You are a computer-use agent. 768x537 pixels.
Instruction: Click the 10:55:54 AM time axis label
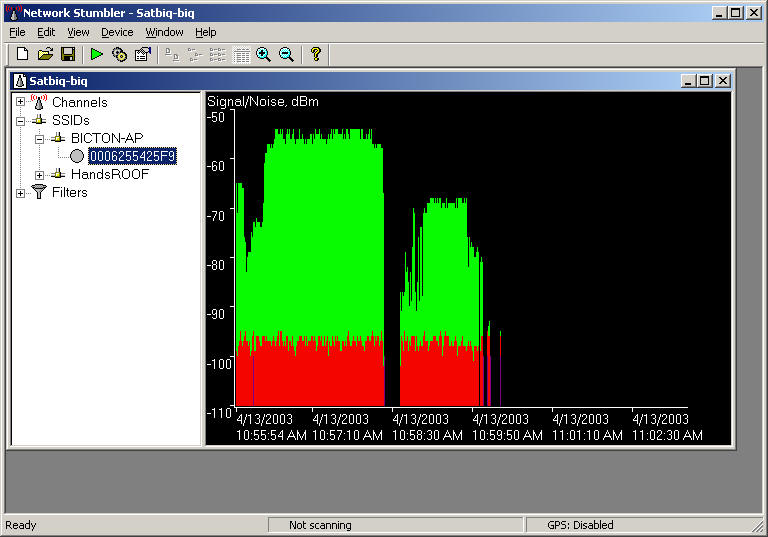pos(271,435)
